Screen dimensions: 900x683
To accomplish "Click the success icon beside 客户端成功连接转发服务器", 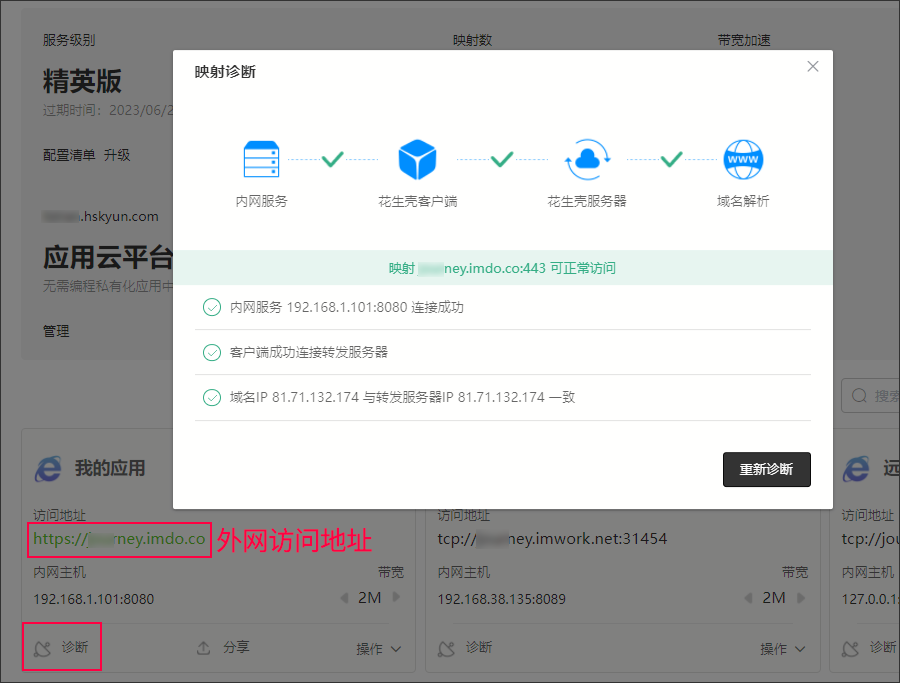I will click(x=212, y=352).
